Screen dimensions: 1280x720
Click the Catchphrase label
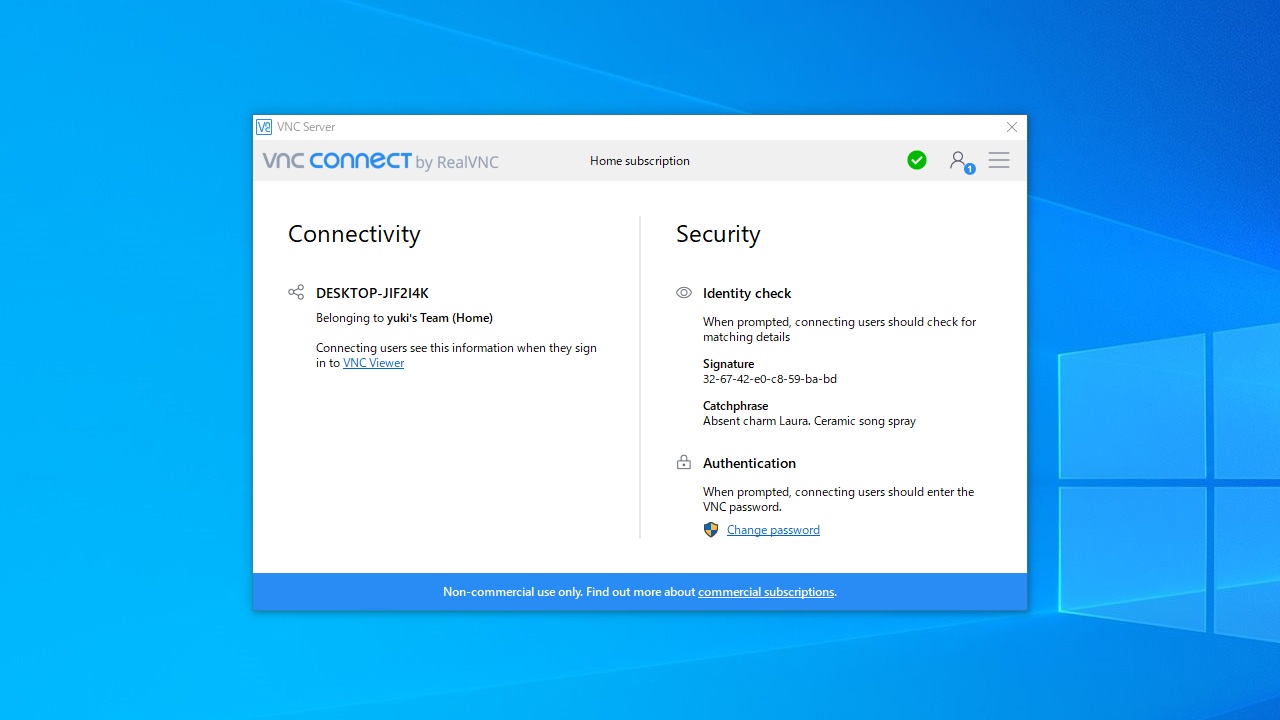point(735,406)
